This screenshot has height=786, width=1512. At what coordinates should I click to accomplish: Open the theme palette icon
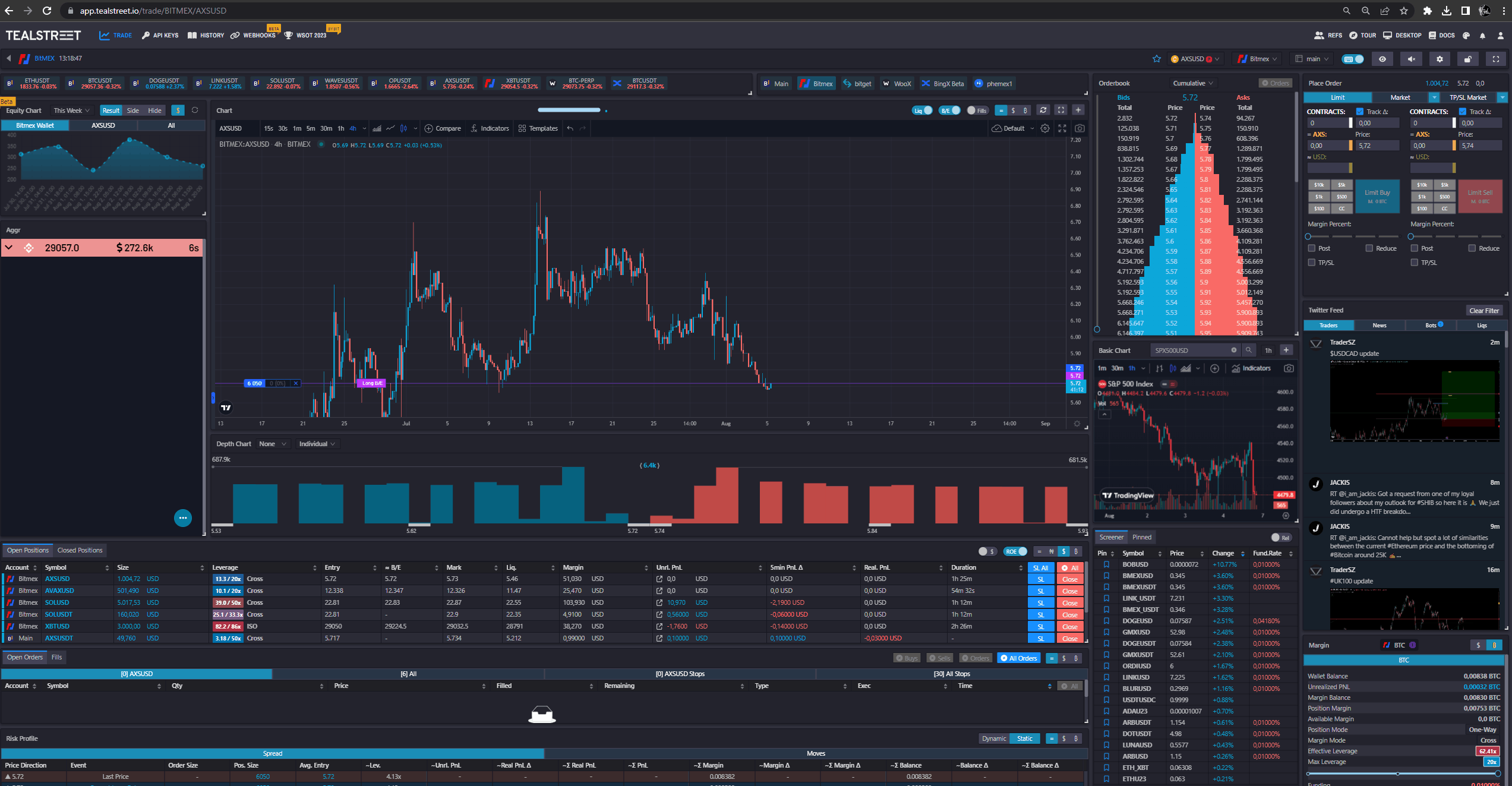(x=1466, y=36)
